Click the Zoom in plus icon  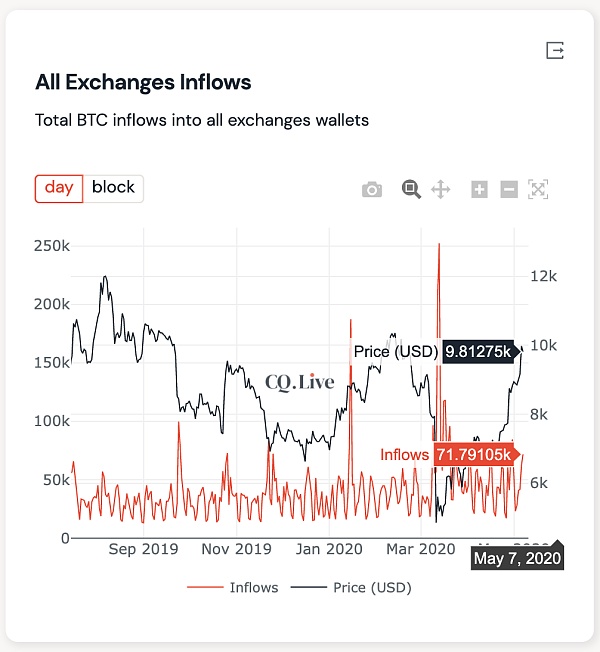click(x=479, y=189)
